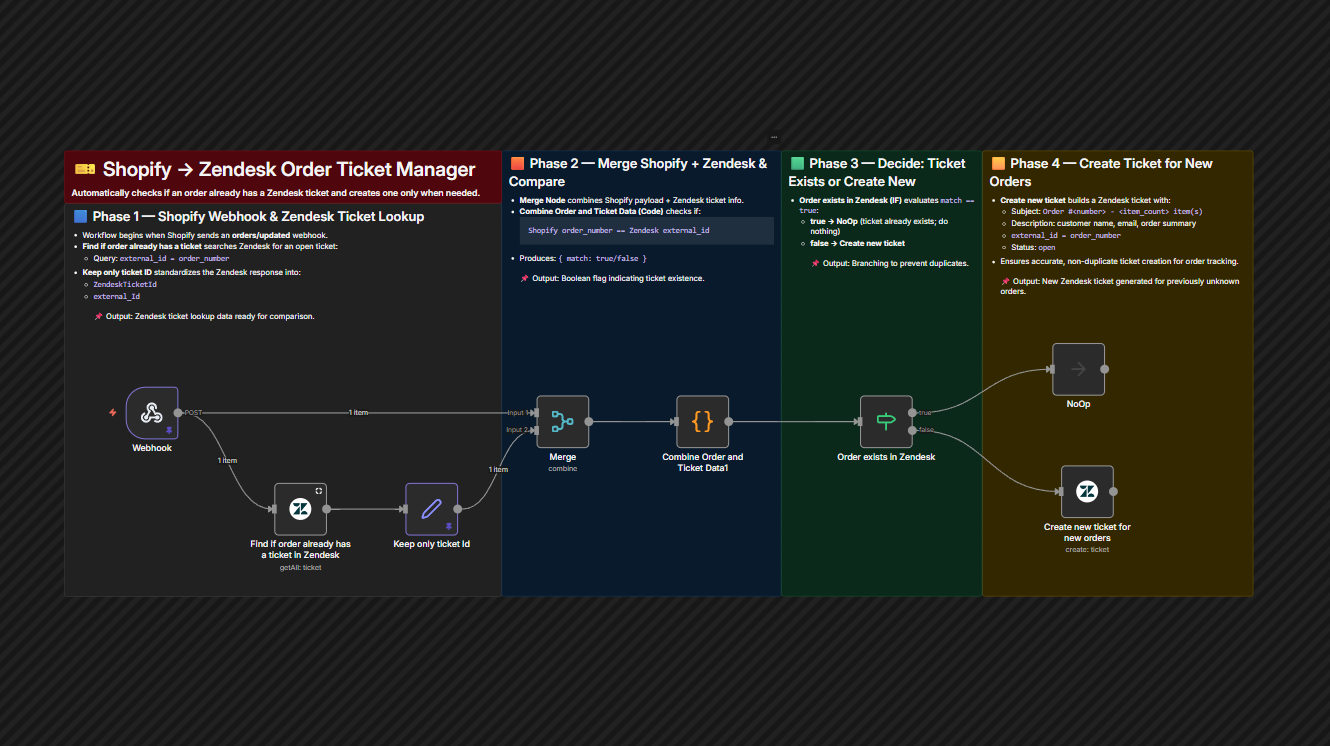
Task: Click the green IF icon on Order exists in Zendesk
Action: pos(885,420)
